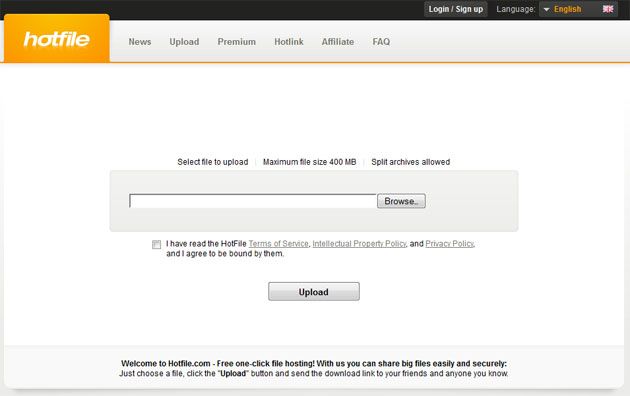Open the FAQ page
Viewport: 630px width, 396px height.
click(381, 42)
